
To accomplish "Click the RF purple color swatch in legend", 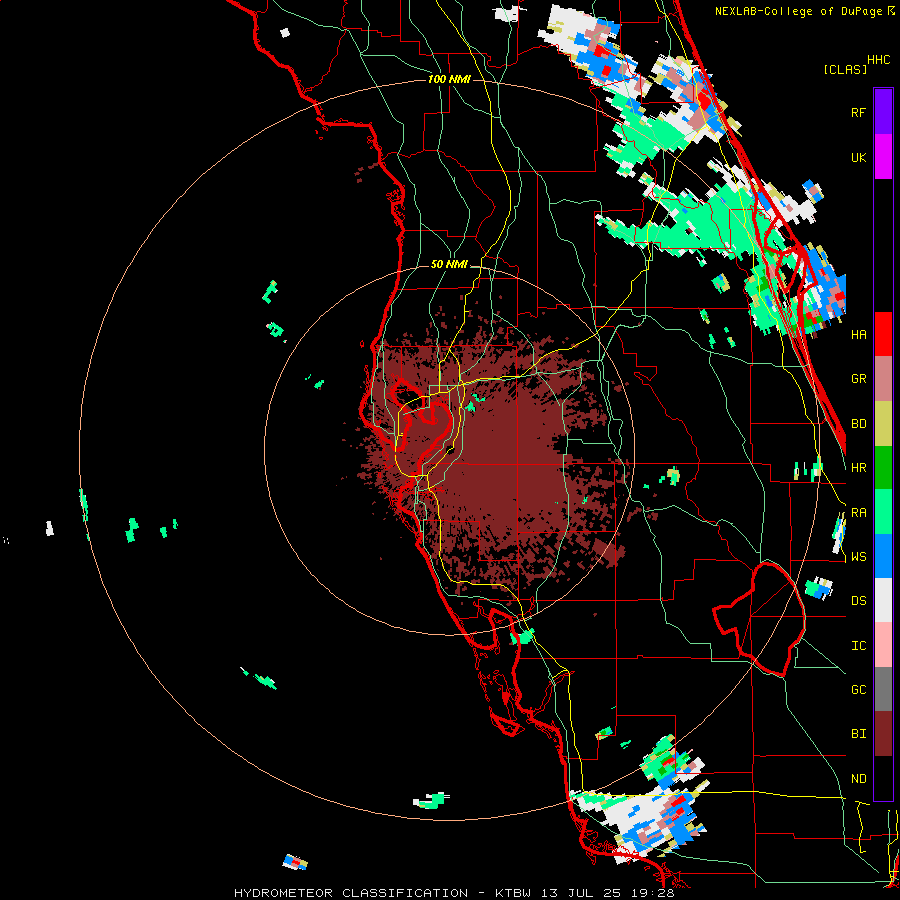I will (883, 112).
